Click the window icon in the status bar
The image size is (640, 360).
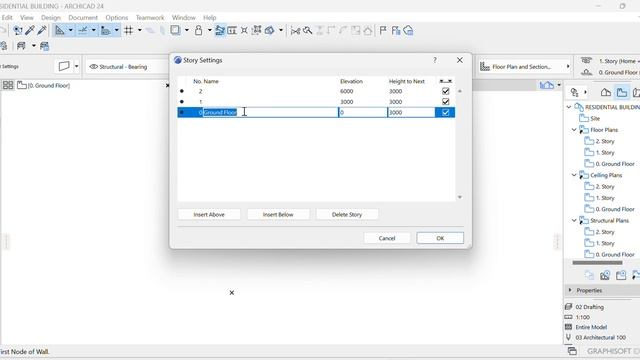572,351
